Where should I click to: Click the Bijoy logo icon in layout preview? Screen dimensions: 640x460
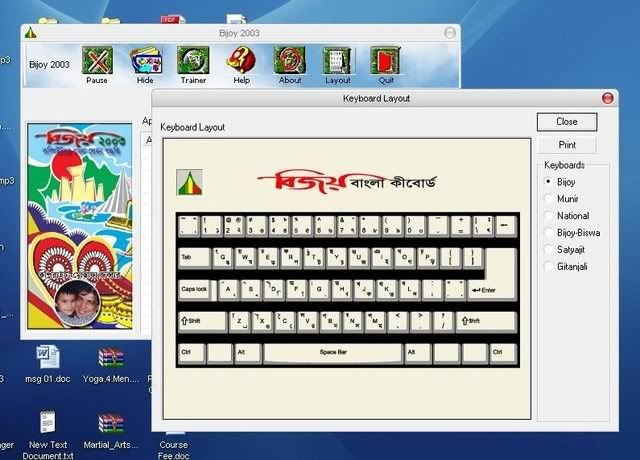tap(189, 182)
